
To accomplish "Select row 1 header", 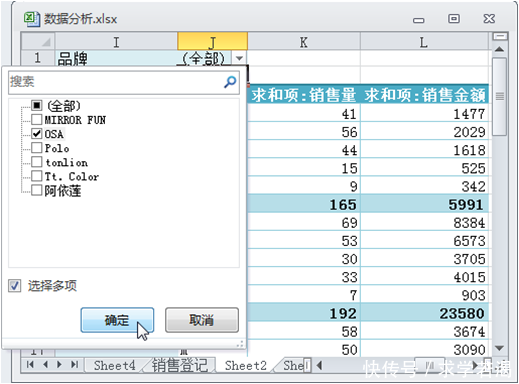I will click(38, 58).
